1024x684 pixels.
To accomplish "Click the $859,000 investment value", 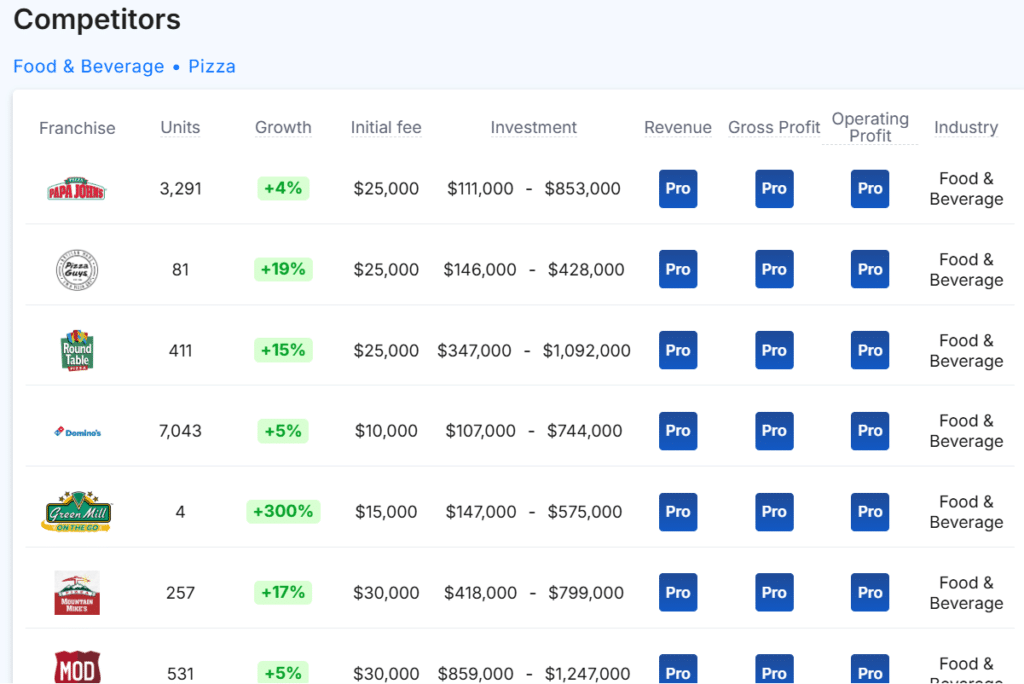I will click(475, 674).
